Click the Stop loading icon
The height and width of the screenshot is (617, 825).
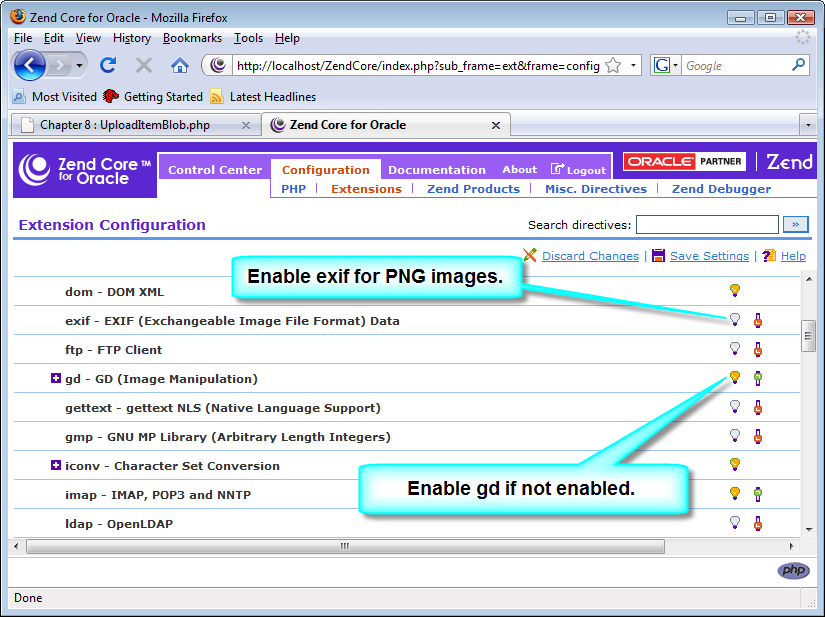(x=144, y=65)
